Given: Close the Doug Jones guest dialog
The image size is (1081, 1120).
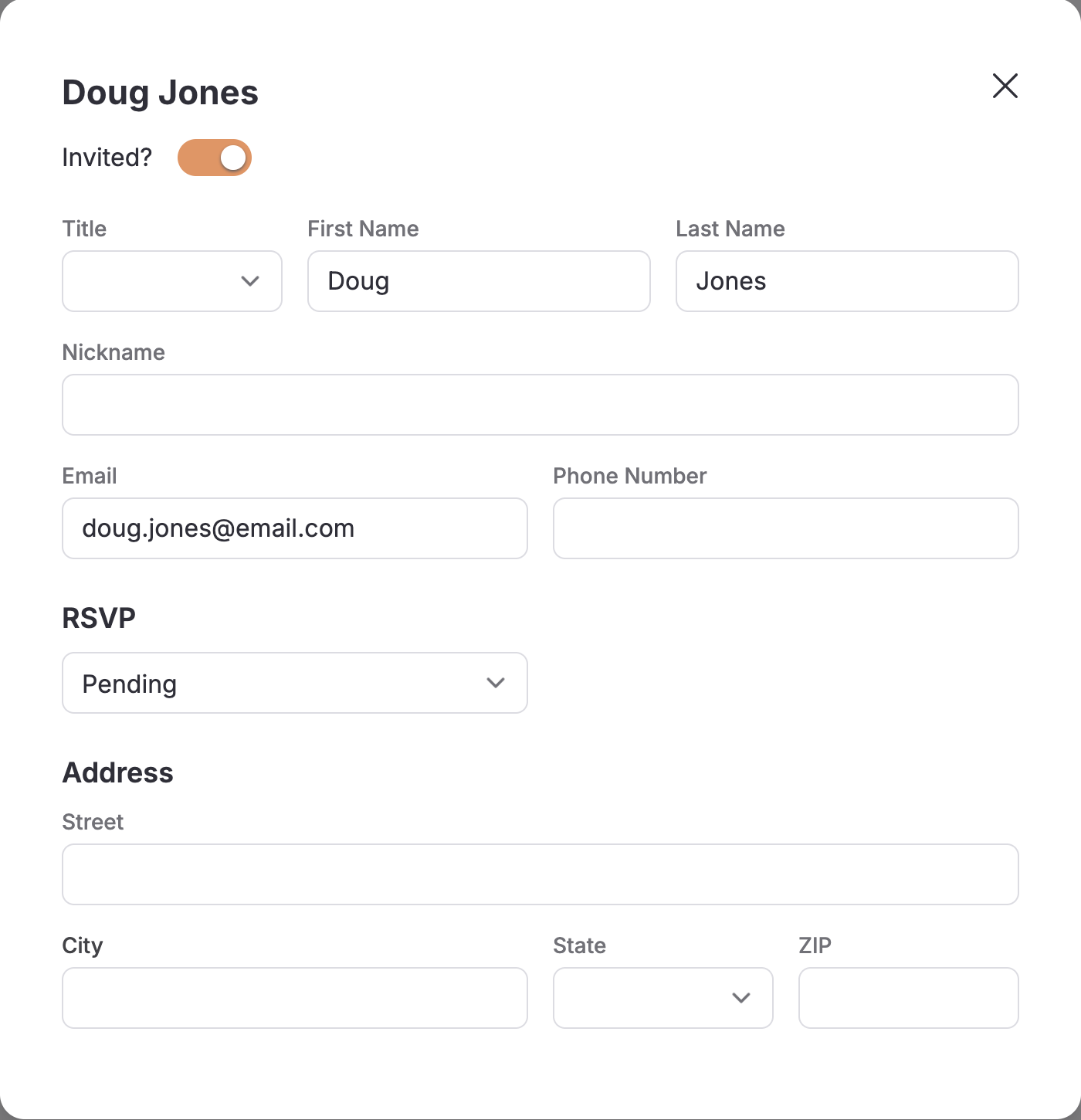Looking at the screenshot, I should (x=1005, y=86).
